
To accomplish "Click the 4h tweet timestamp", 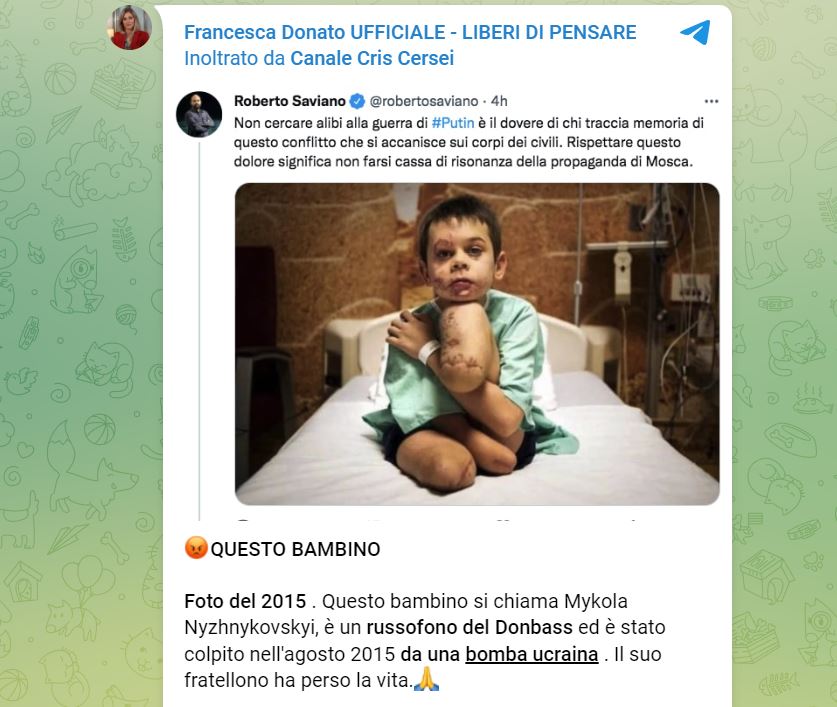I will [499, 101].
